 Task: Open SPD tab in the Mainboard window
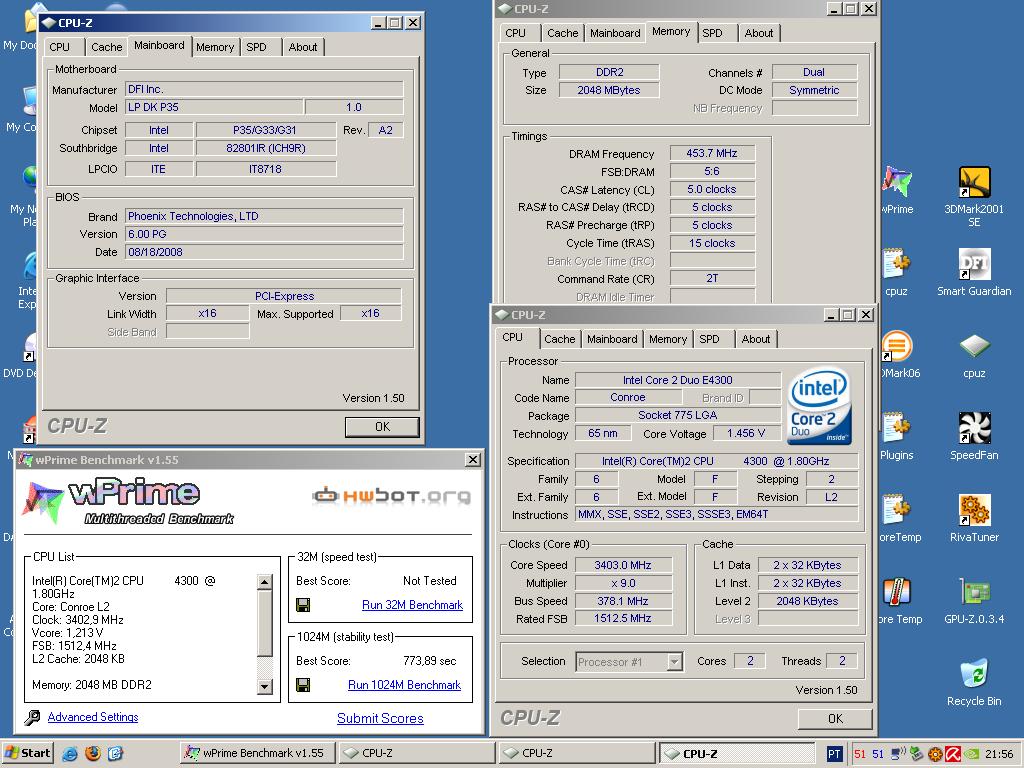point(256,47)
